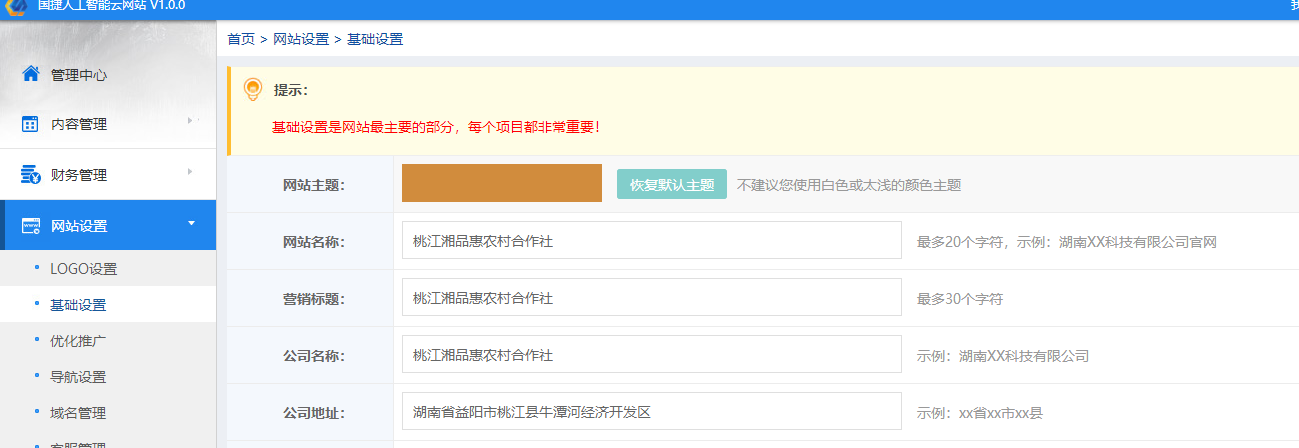
Task: Go to 导航设置 in the sidebar
Action: tap(78, 377)
